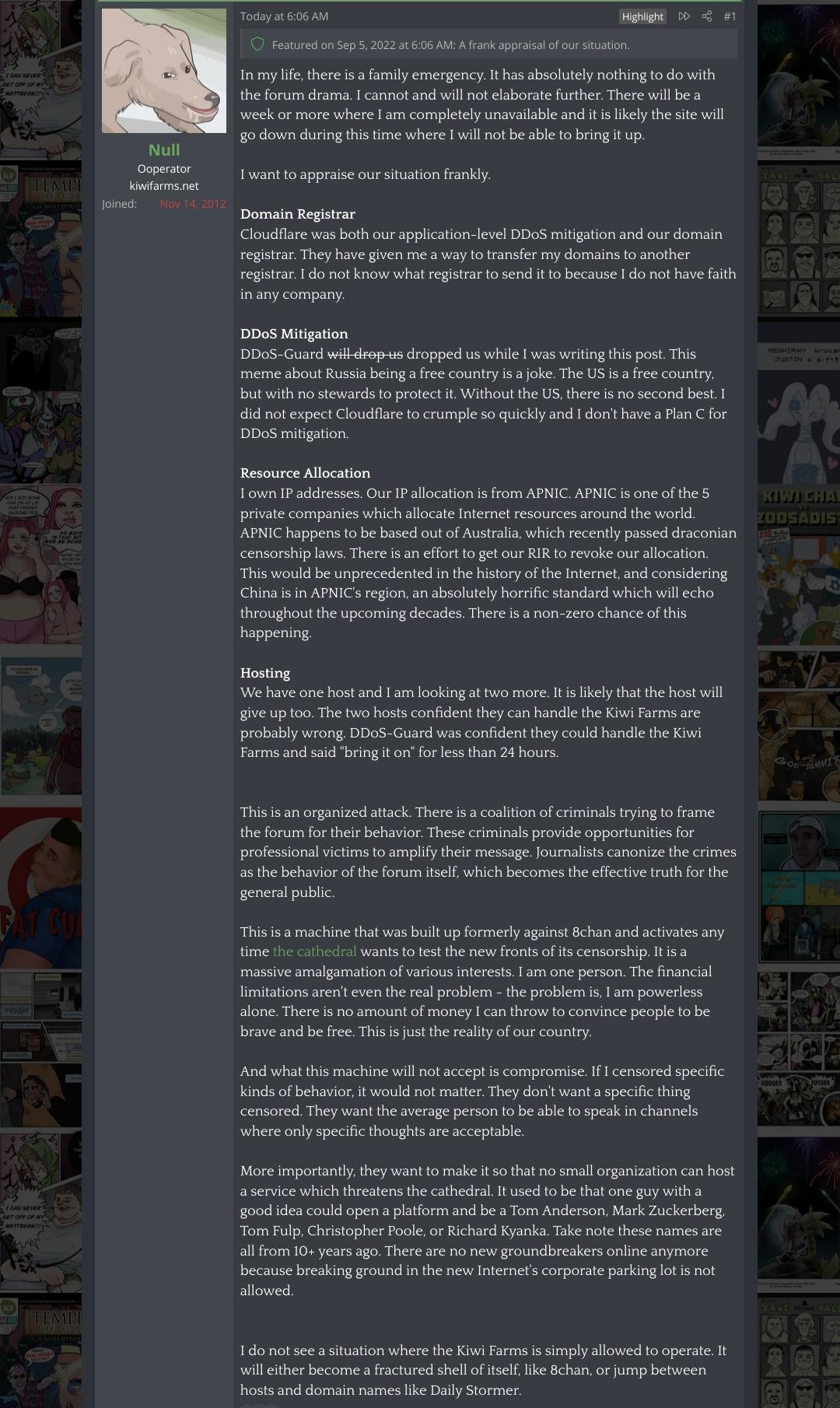
Task: Open Null's dog avatar image
Action: 164,71
